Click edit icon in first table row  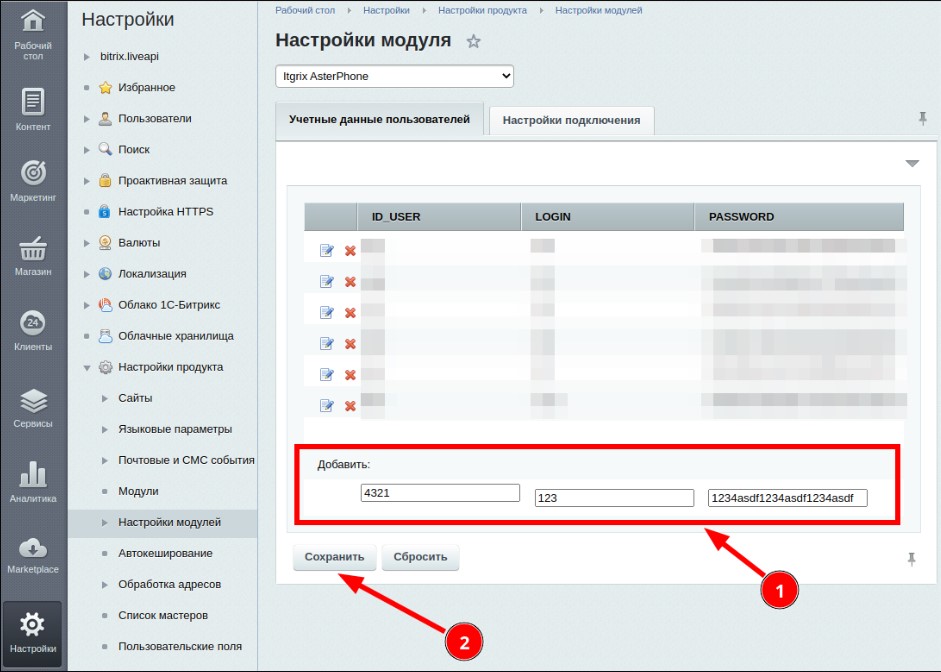point(326,250)
